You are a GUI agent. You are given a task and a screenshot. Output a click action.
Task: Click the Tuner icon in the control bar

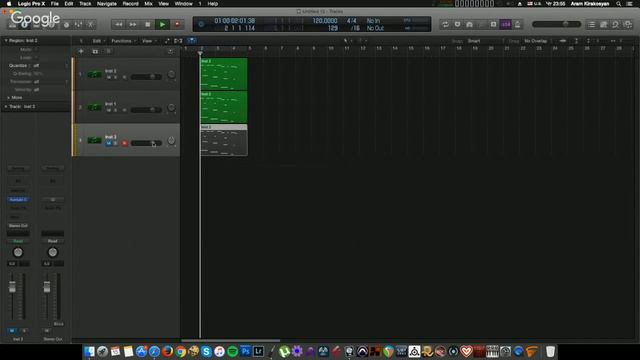457,24
